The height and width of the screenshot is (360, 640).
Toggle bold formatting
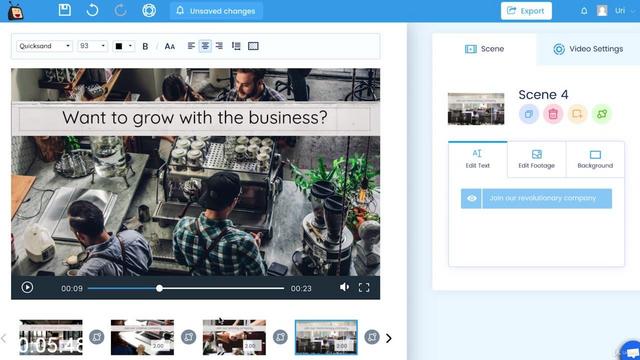click(x=145, y=47)
